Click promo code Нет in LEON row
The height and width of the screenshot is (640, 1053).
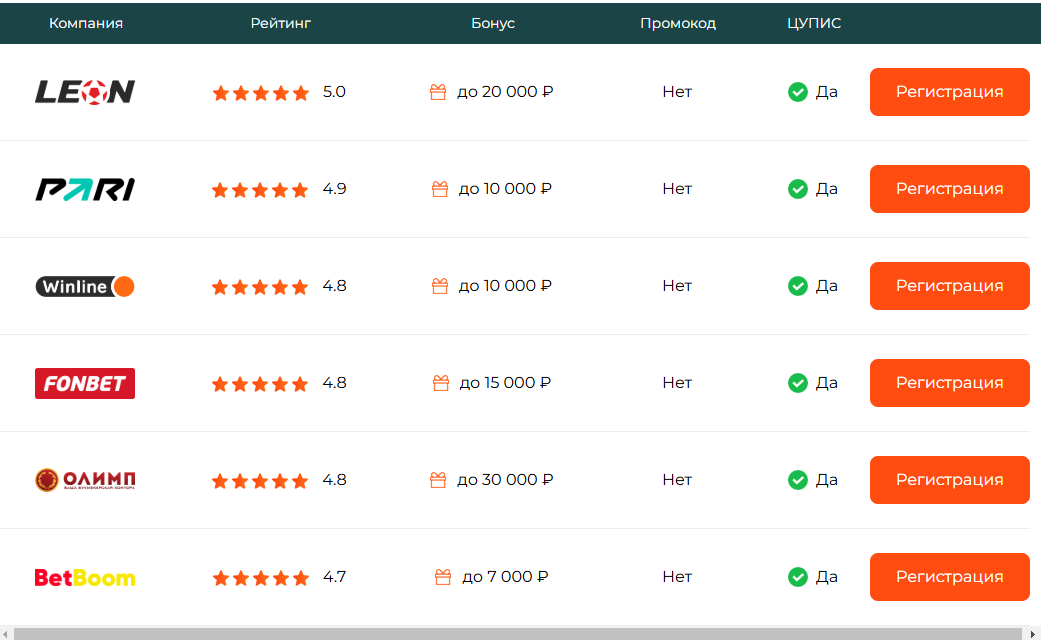point(677,92)
